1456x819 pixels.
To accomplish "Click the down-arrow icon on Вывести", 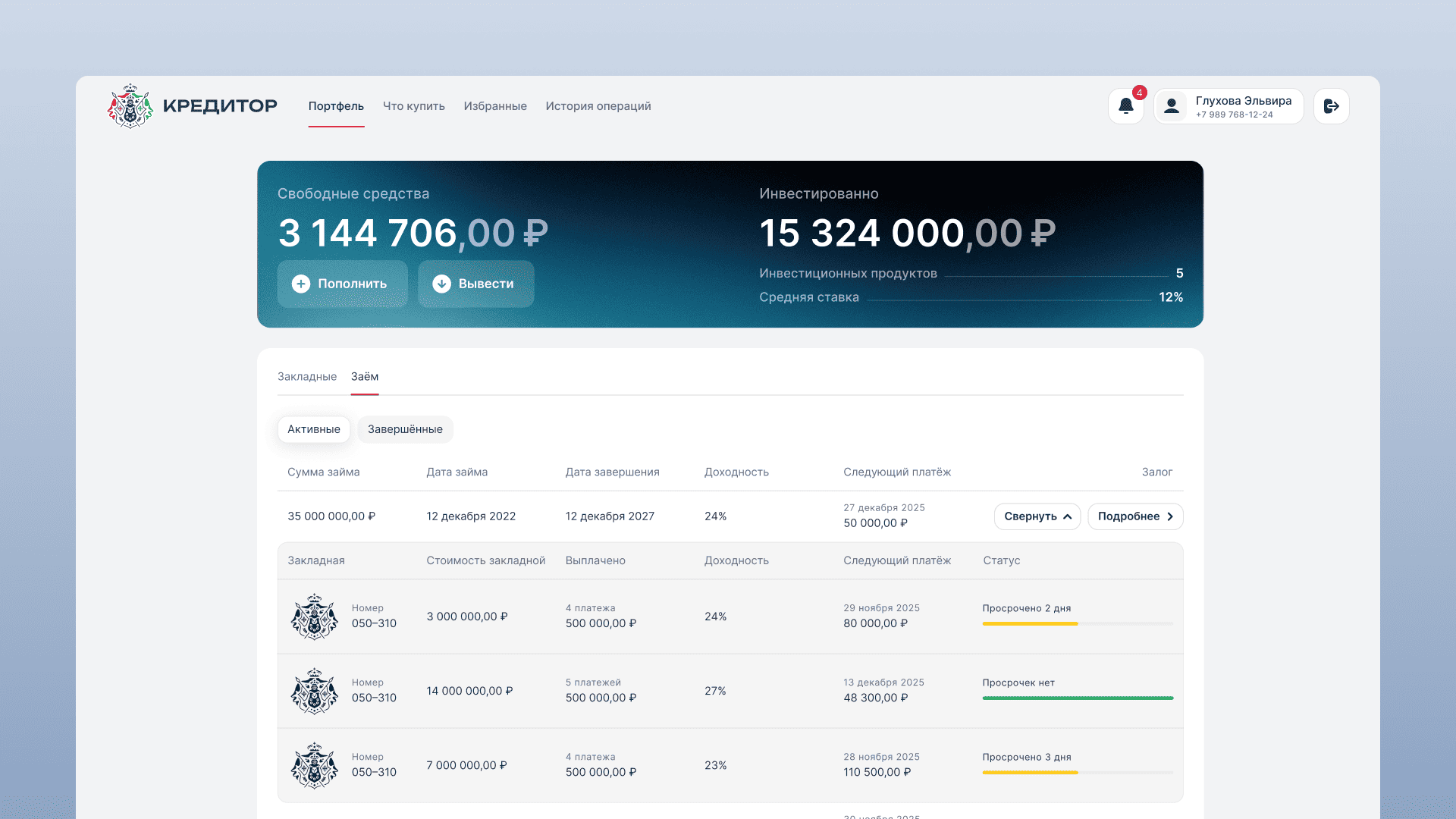I will [441, 284].
